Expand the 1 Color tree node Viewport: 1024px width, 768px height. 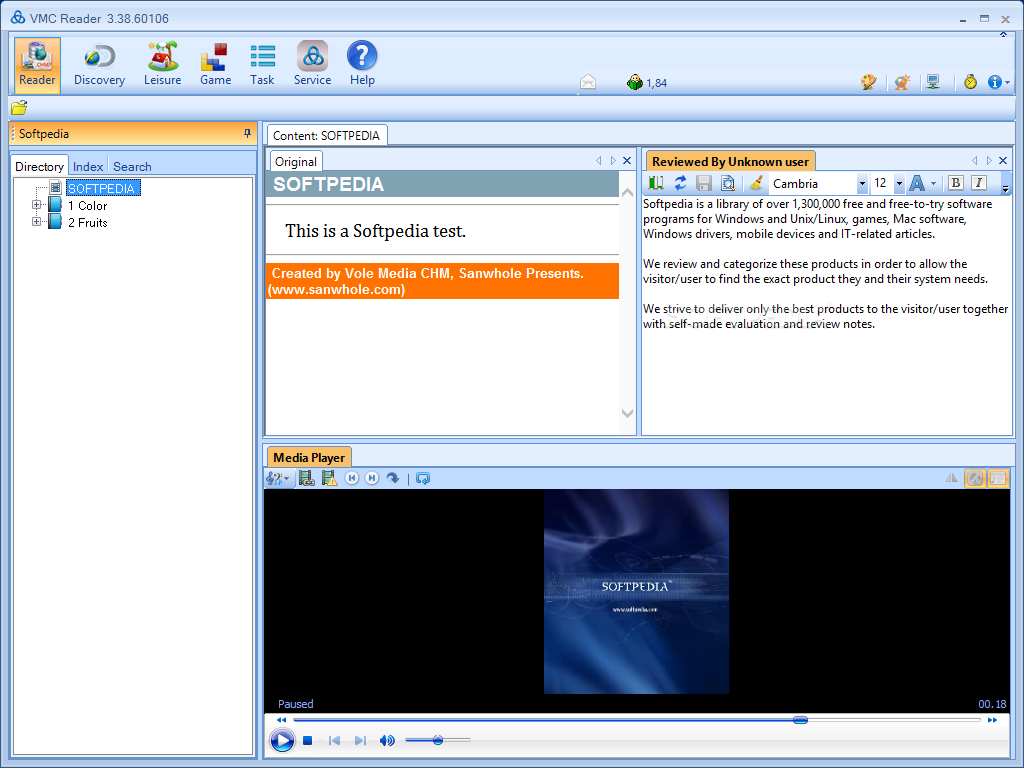[x=37, y=205]
